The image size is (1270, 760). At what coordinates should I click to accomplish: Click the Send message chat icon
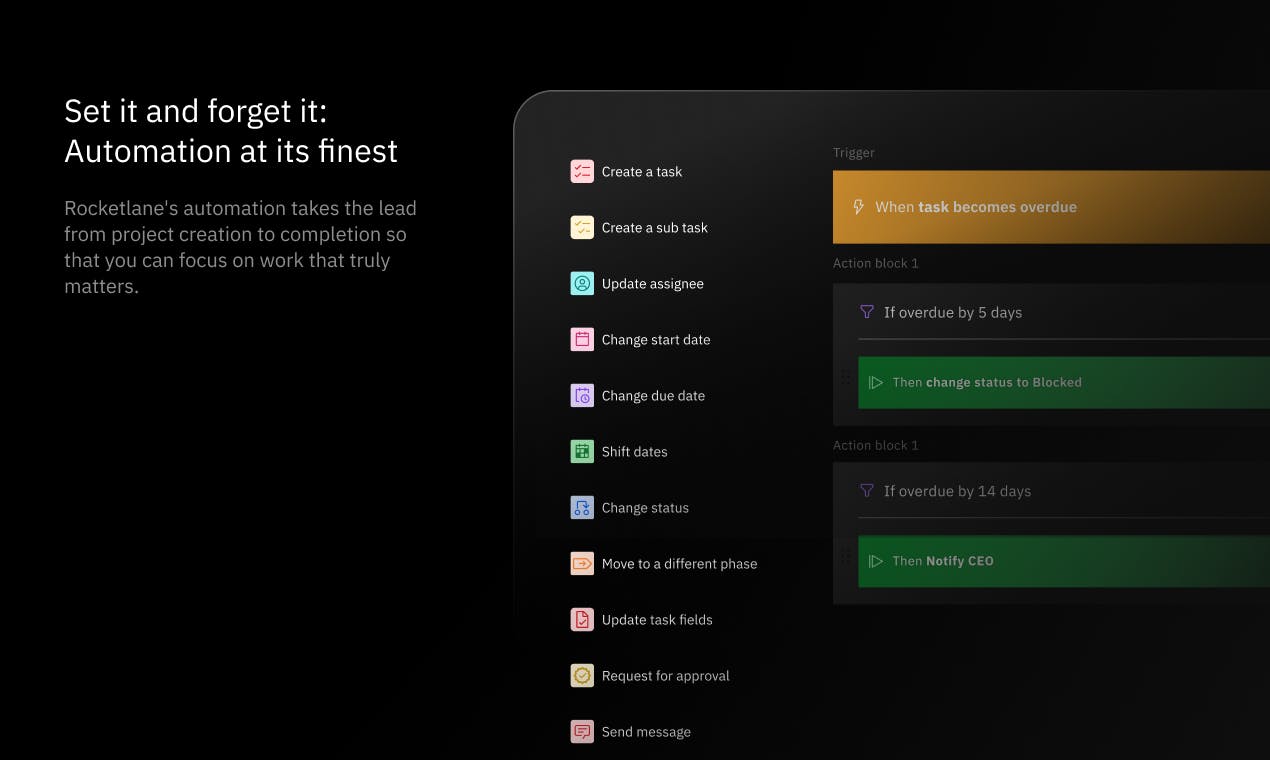[582, 731]
